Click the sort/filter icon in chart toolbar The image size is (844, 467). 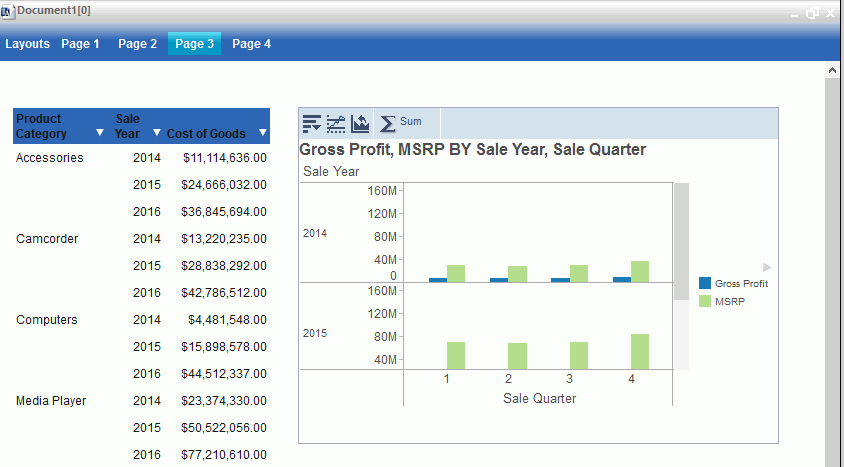click(312, 123)
